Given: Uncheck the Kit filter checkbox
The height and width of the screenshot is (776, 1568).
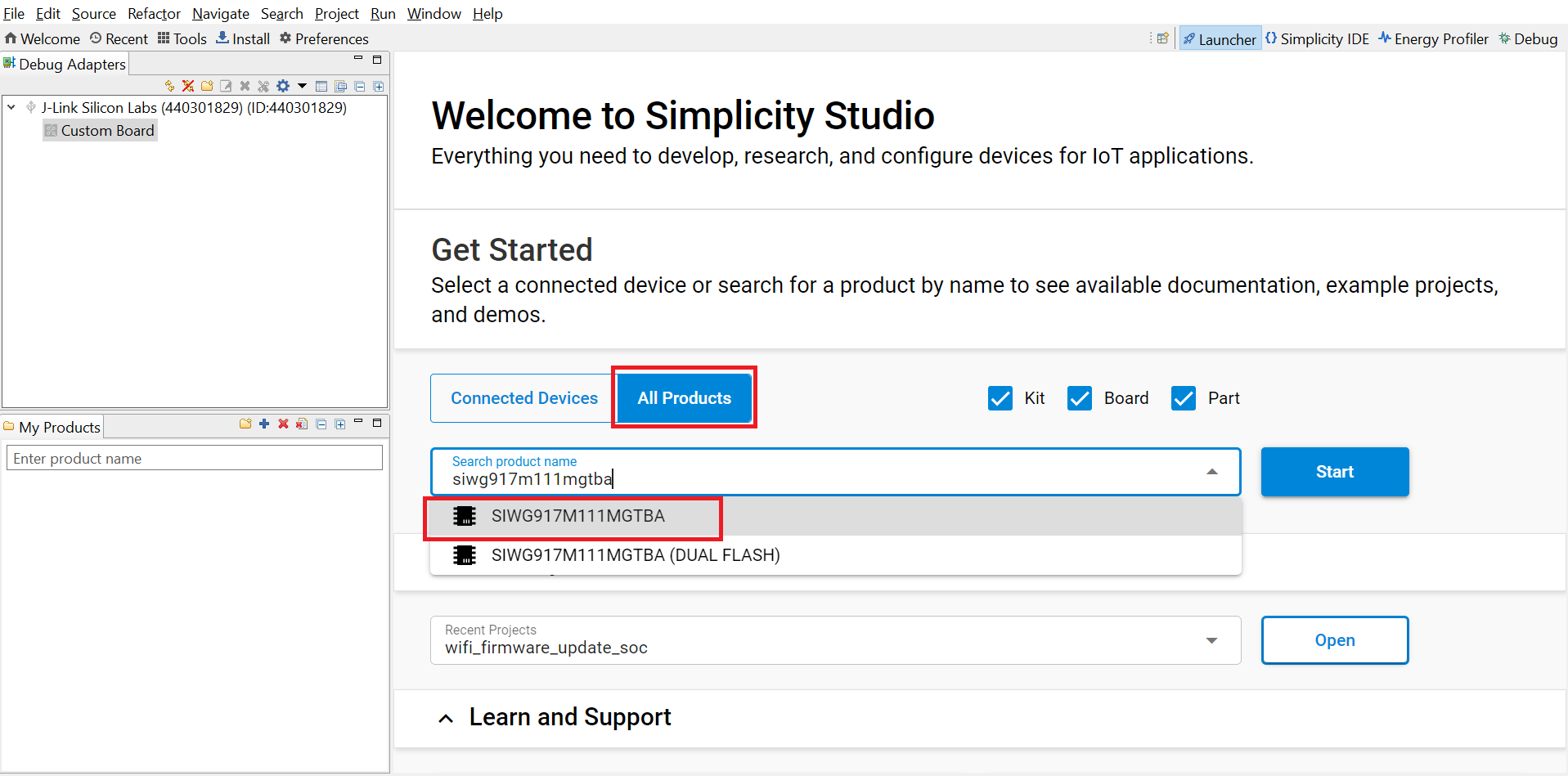Looking at the screenshot, I should coord(1000,398).
